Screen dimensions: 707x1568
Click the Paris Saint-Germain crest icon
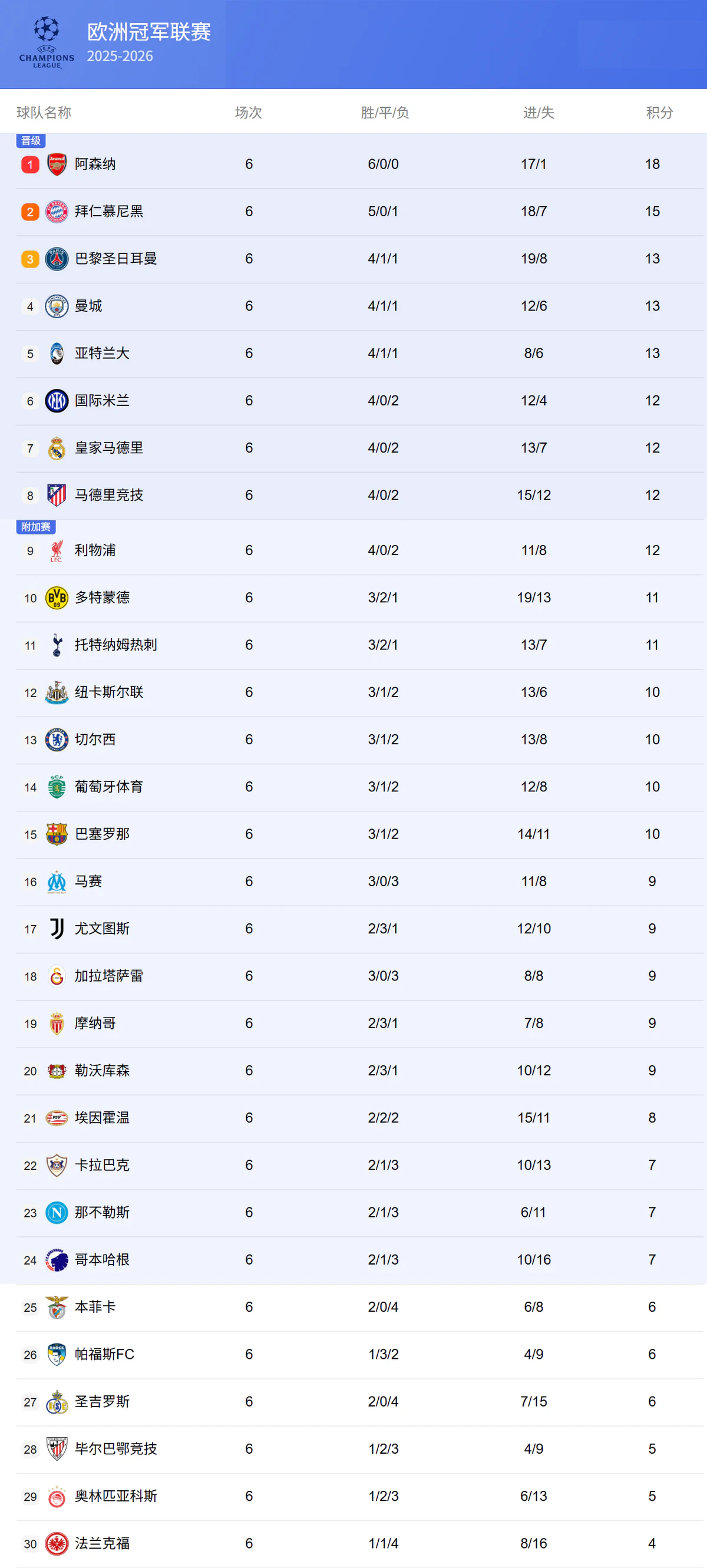point(57,259)
